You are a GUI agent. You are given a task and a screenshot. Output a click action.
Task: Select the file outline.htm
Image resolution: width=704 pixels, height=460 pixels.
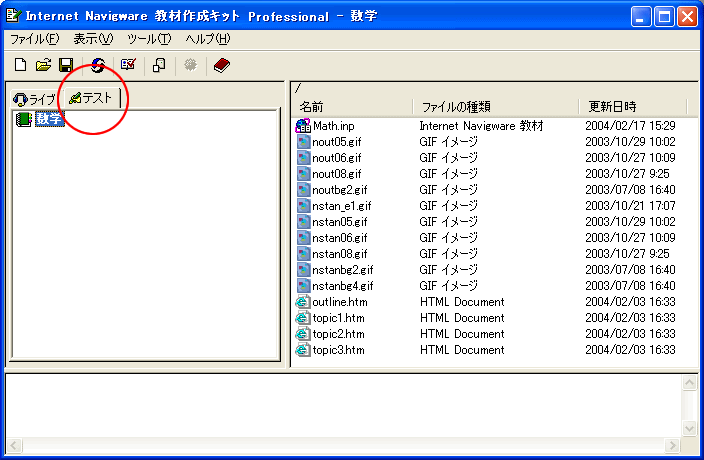tap(340, 302)
